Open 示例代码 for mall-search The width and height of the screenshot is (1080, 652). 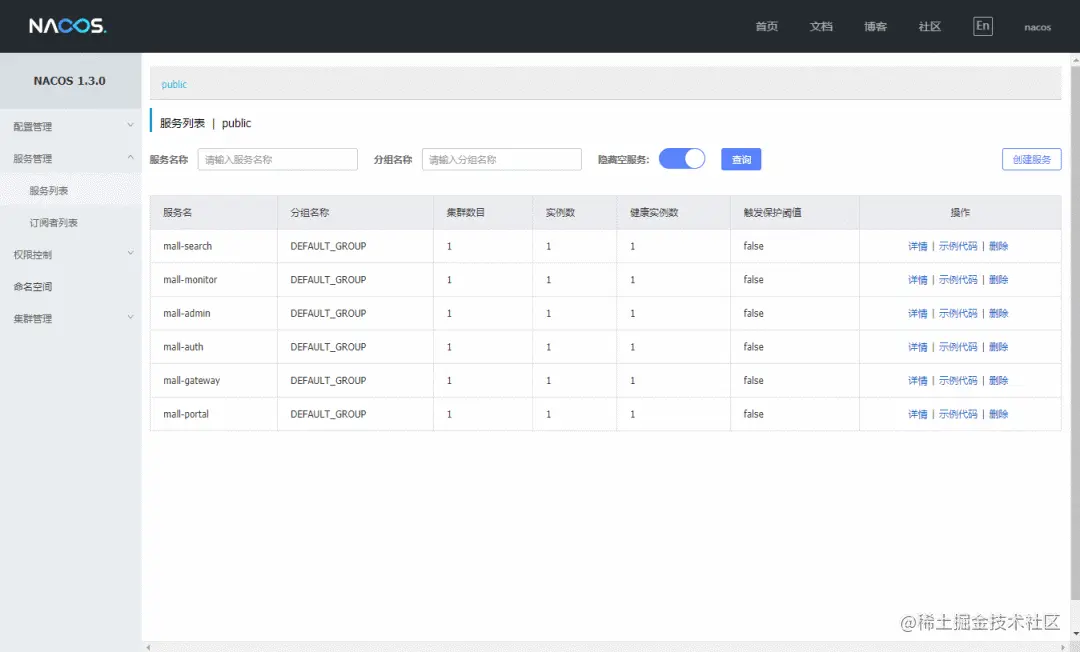958,246
